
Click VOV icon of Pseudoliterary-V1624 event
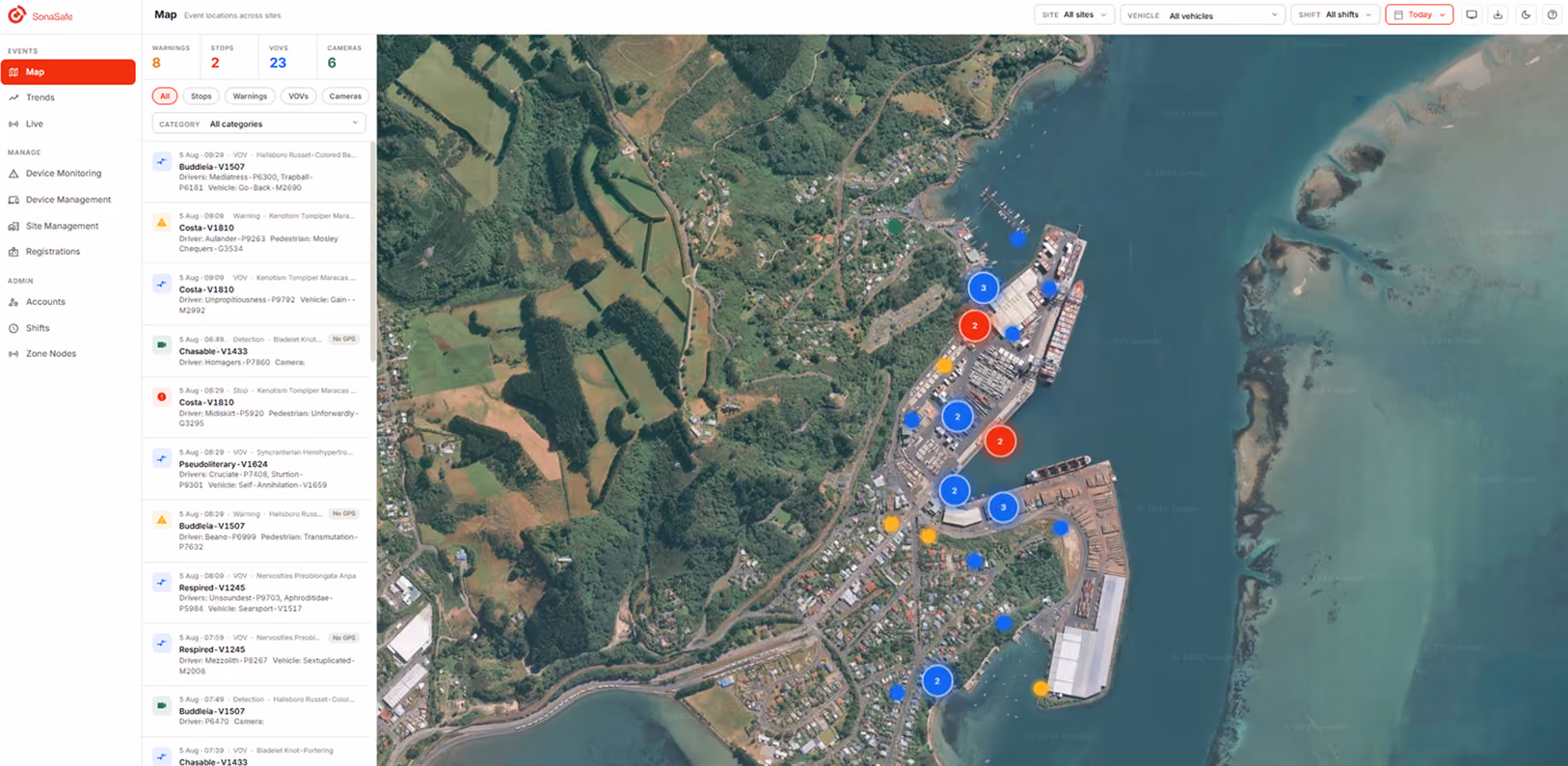pyautogui.click(x=162, y=458)
